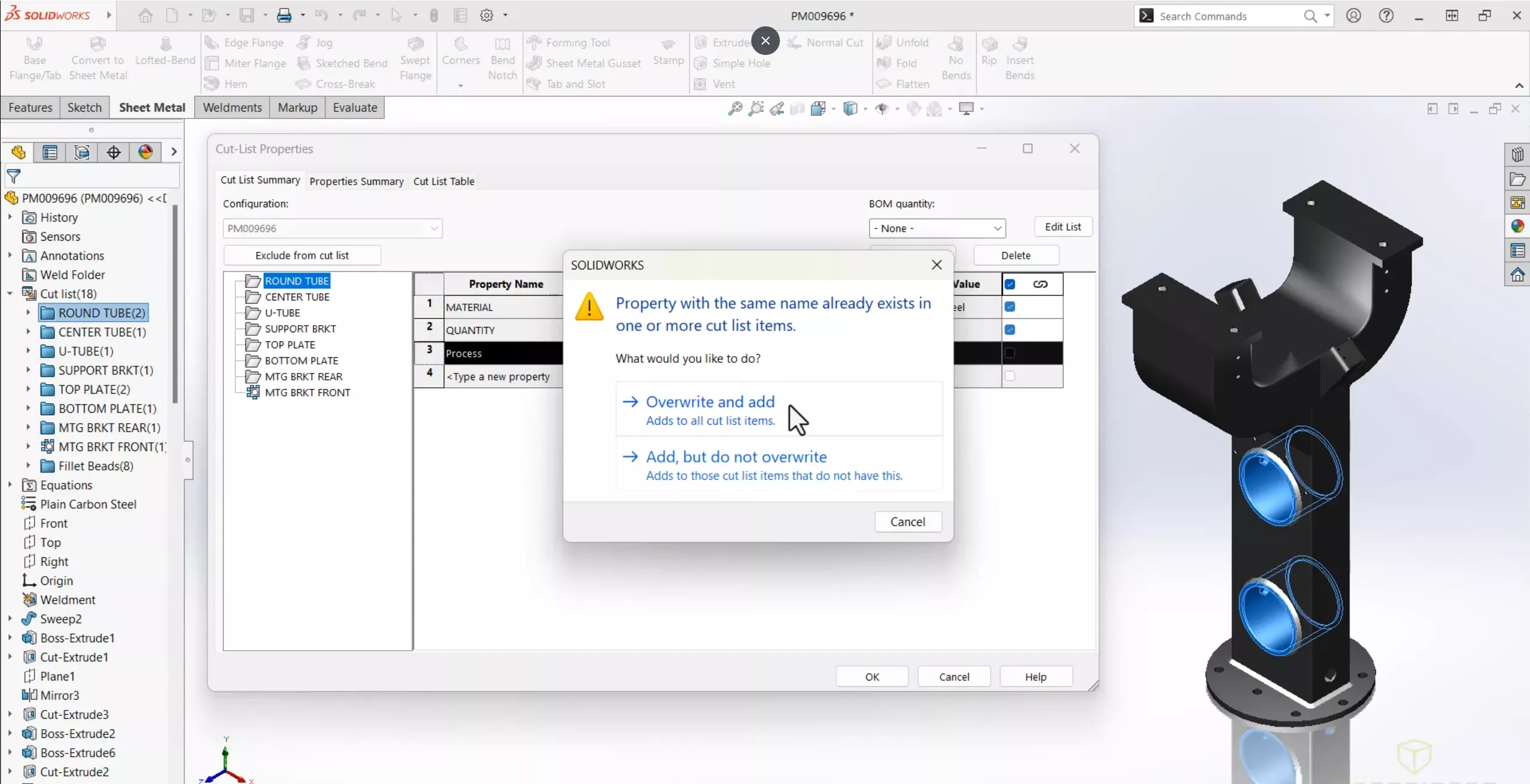Expand the ROUND TUBE(2) tree folder
Viewport: 1530px width, 784px height.
(x=28, y=313)
